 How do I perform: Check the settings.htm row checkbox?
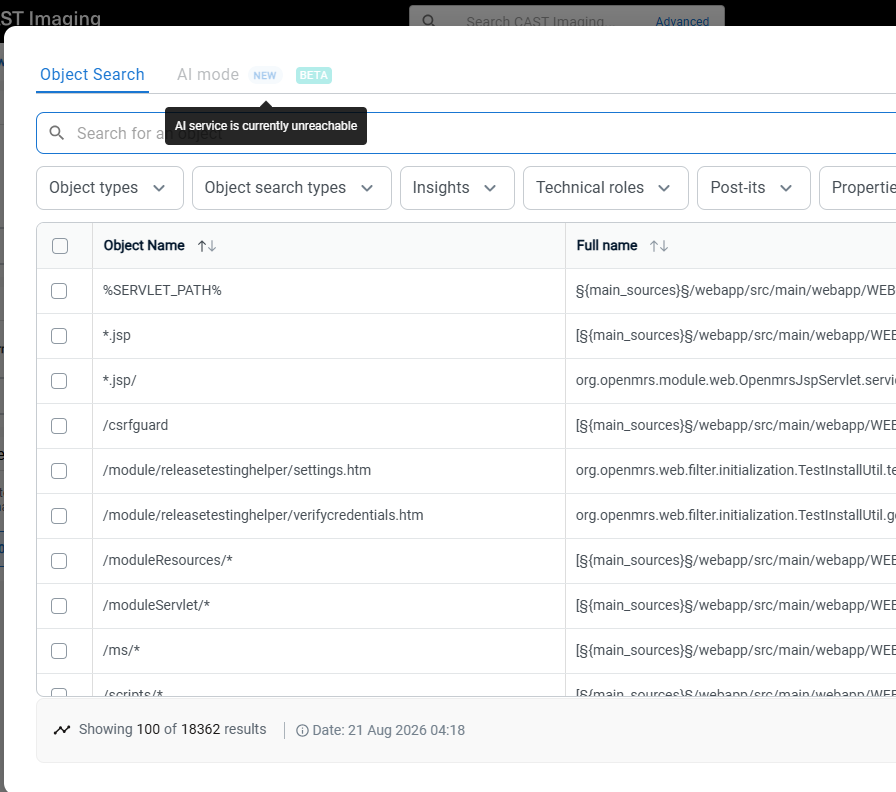point(59,471)
